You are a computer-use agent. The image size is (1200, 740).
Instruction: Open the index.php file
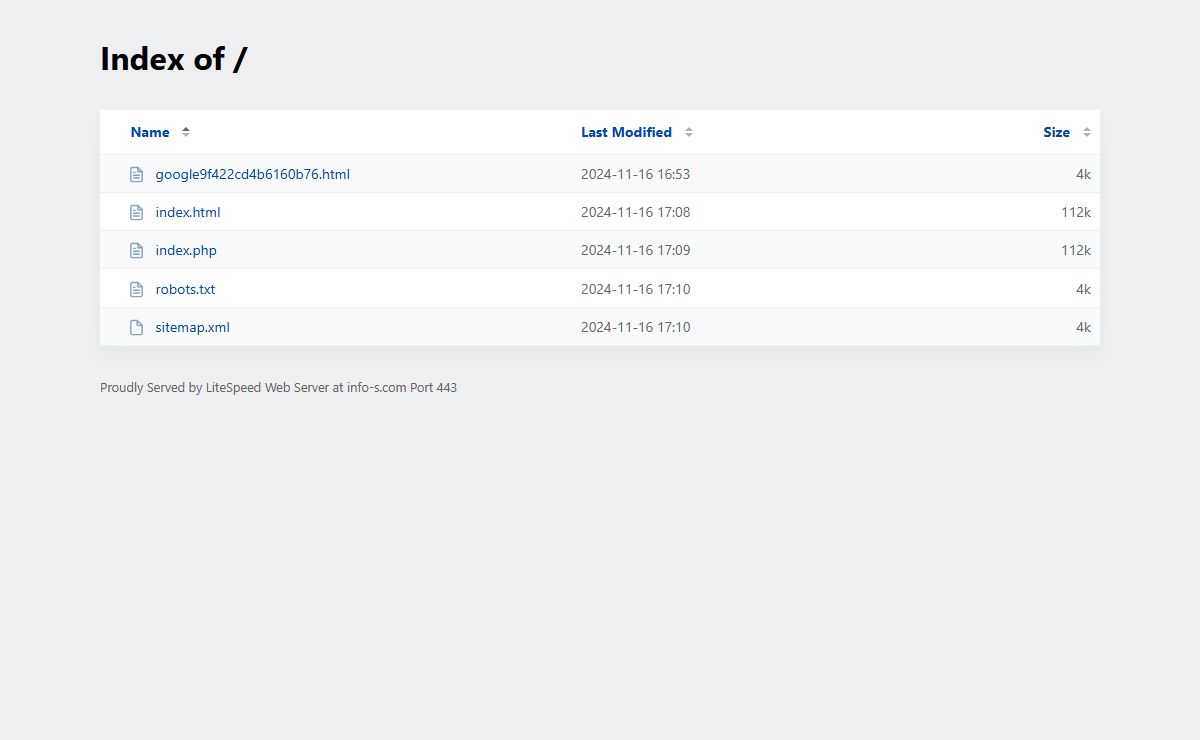pos(186,250)
